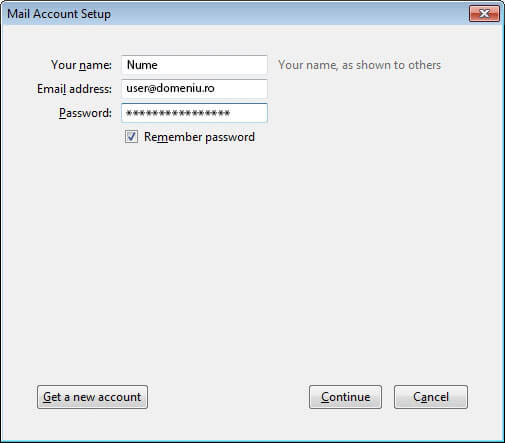Click the hint 'Your name, as shown to others'
Image resolution: width=505 pixels, height=443 pixels.
[x=359, y=65]
